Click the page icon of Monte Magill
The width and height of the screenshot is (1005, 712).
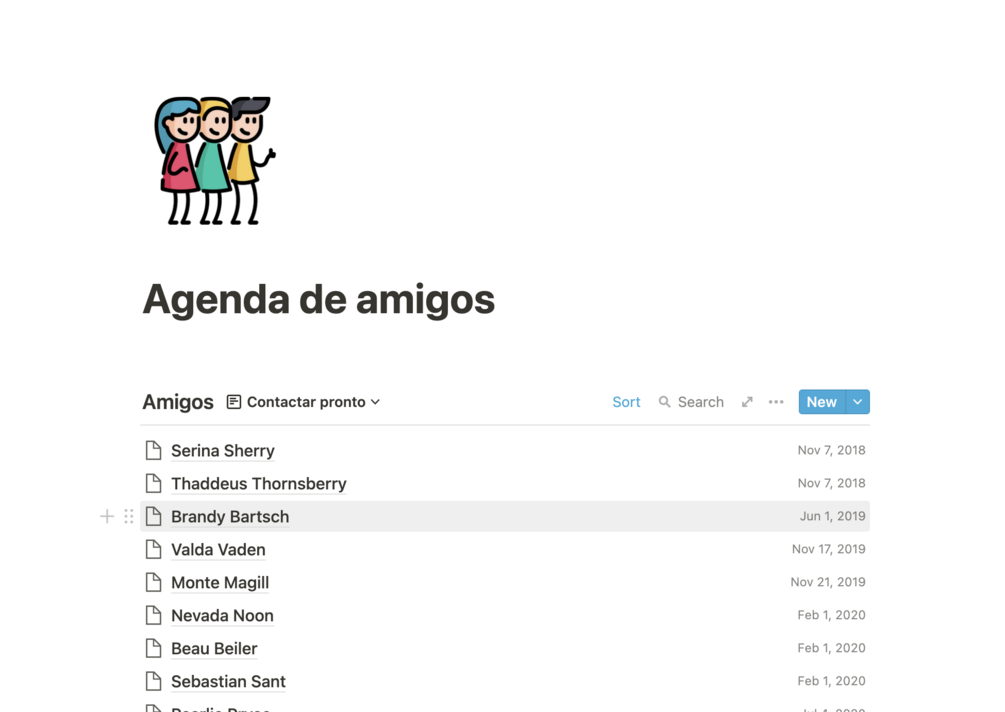pos(153,583)
